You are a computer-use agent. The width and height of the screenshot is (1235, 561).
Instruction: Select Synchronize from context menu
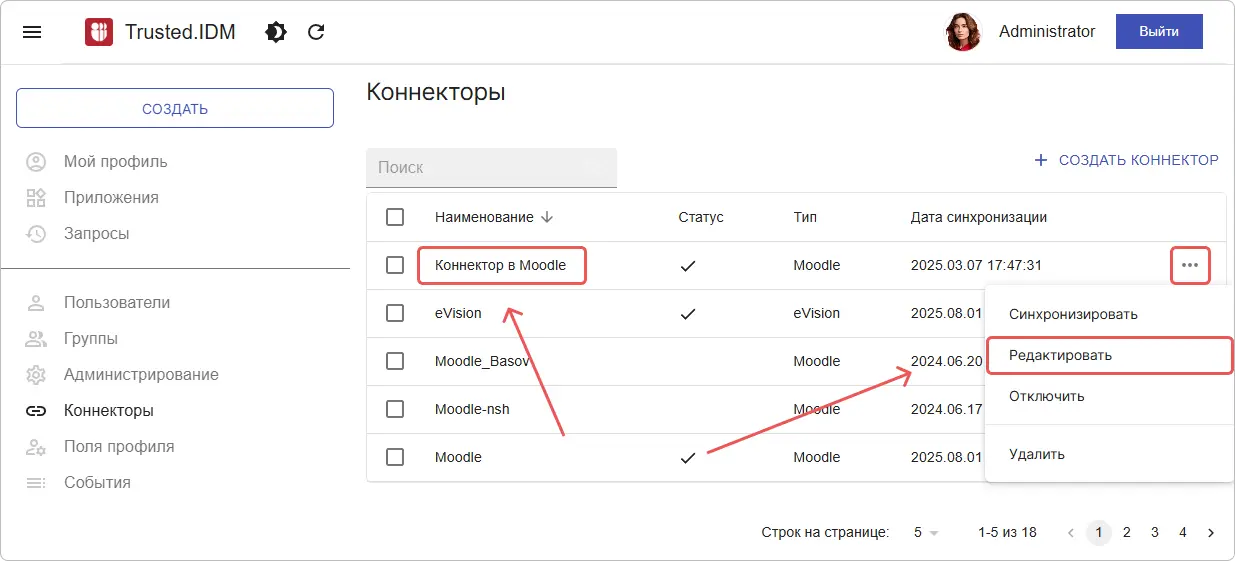coord(1073,314)
